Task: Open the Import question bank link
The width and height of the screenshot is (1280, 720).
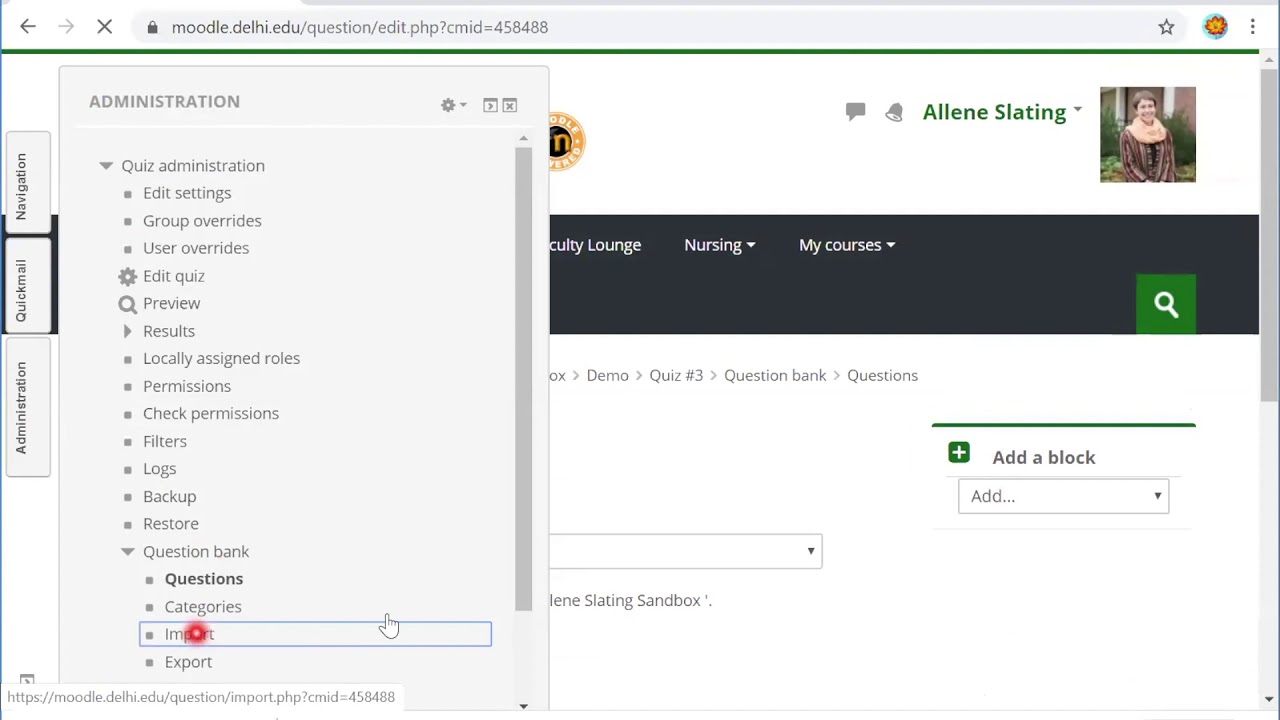Action: tap(189, 634)
